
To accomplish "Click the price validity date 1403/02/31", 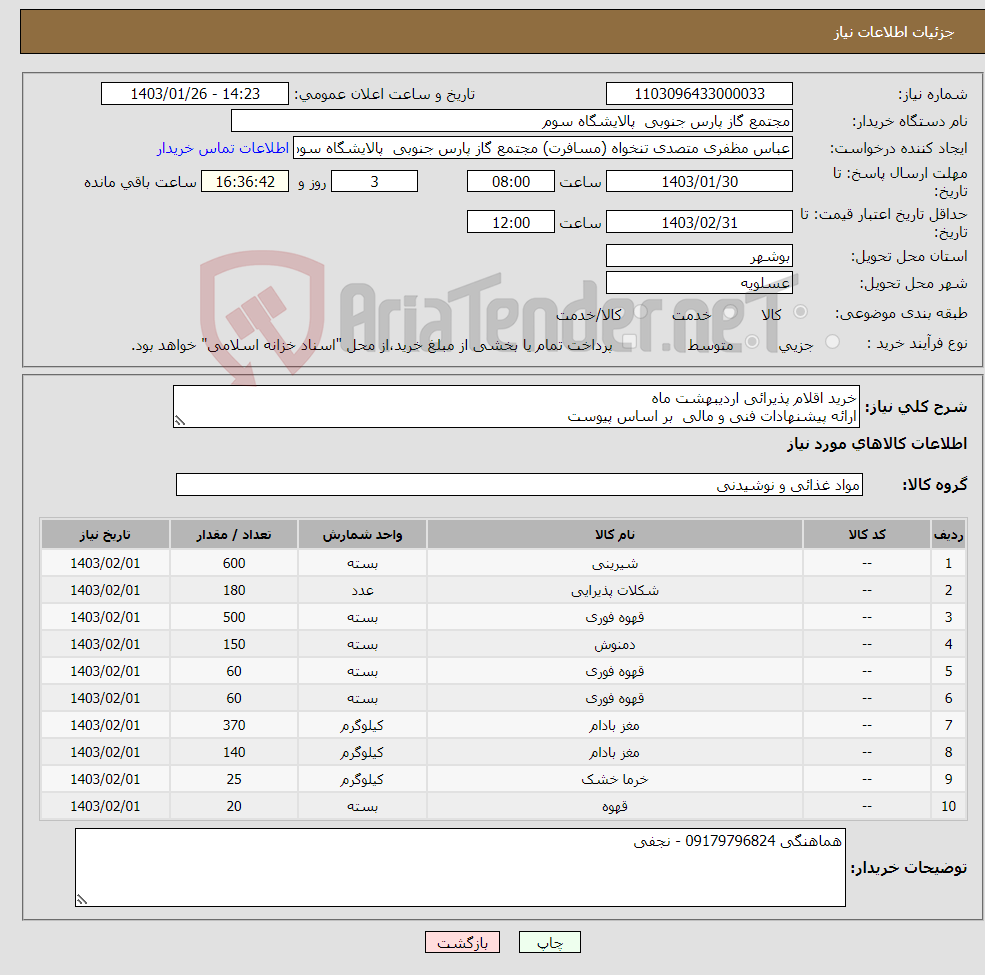I will [699, 222].
